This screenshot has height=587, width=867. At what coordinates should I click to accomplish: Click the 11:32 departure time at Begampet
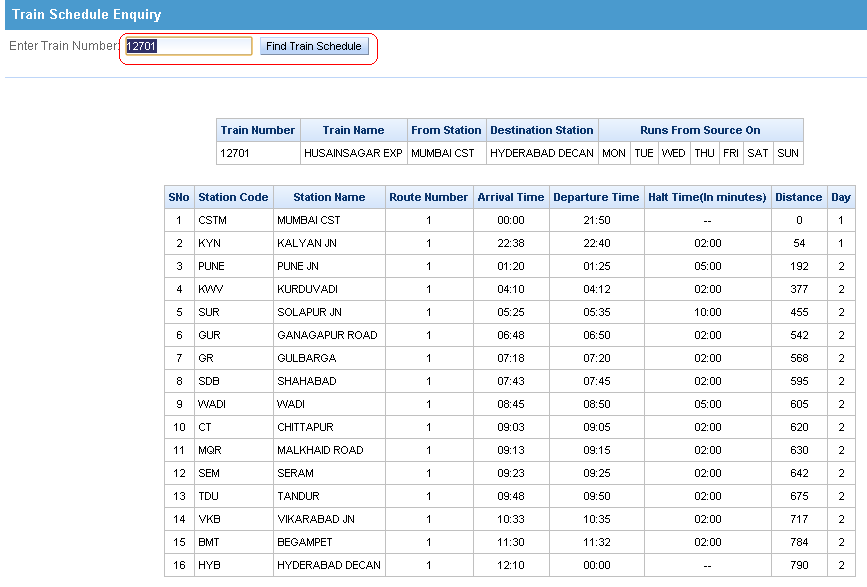pyautogui.click(x=597, y=542)
